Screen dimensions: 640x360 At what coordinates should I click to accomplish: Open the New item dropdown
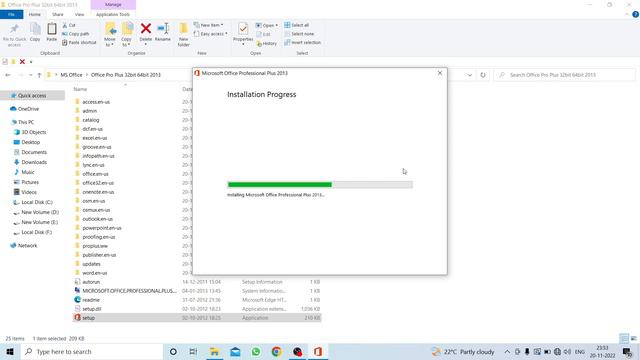coord(209,25)
